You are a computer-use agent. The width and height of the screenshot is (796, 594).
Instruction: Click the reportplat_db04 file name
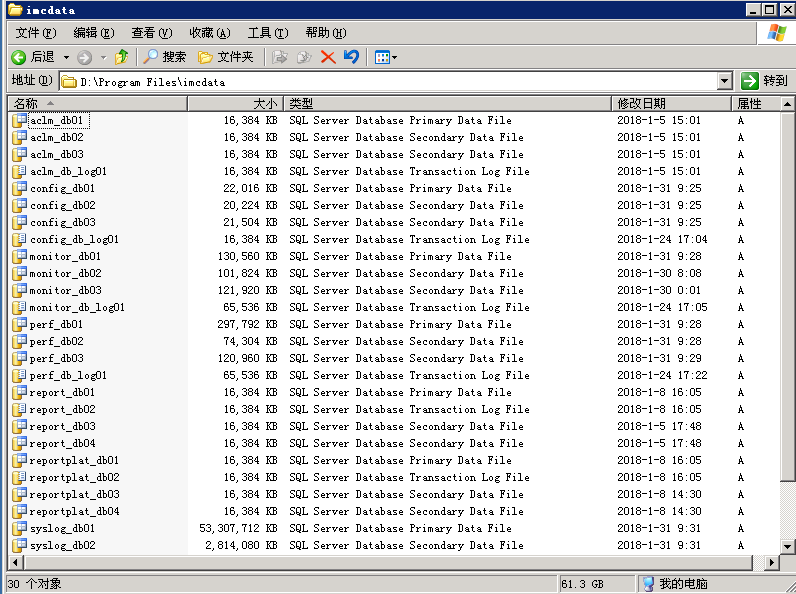click(x=75, y=511)
